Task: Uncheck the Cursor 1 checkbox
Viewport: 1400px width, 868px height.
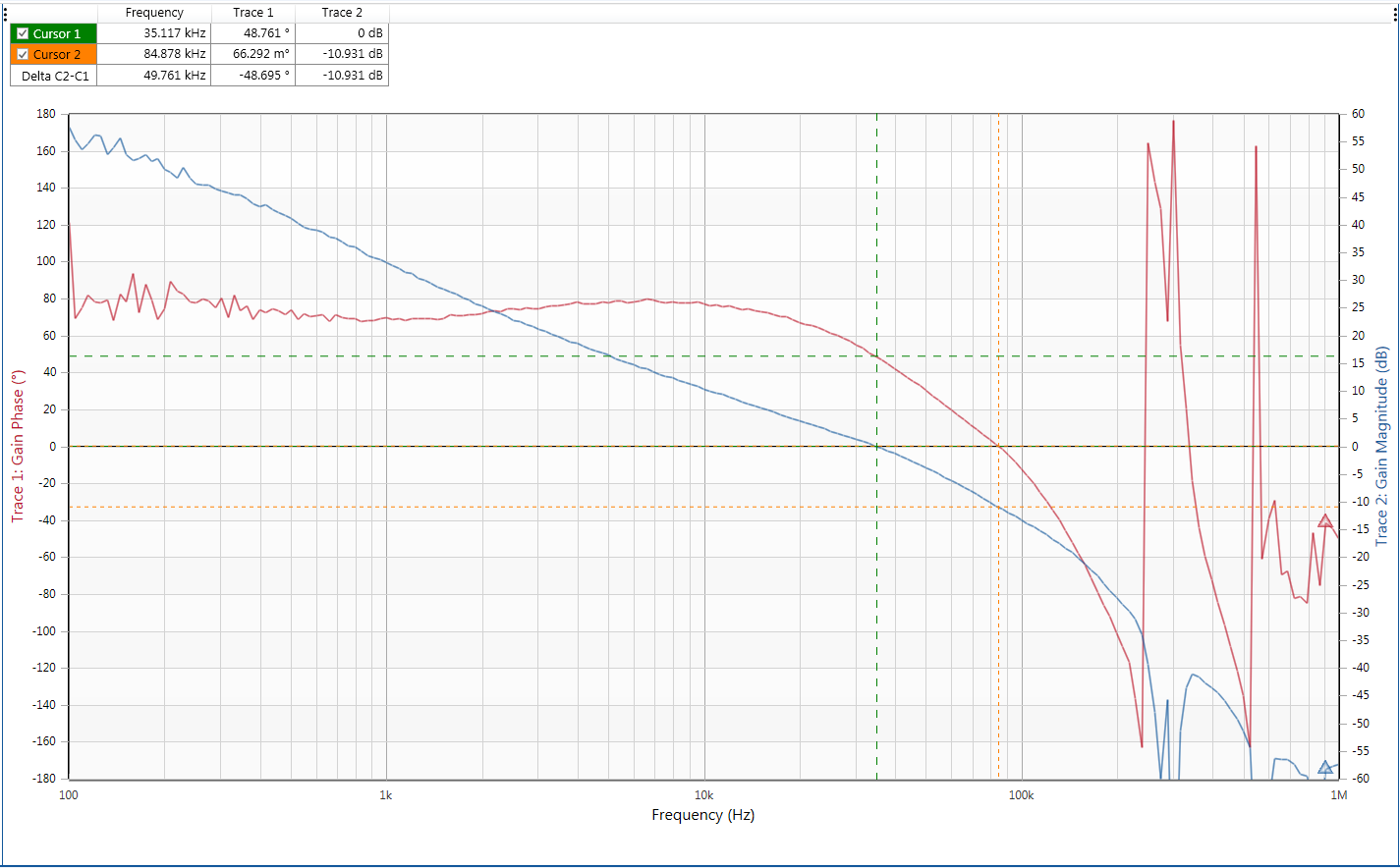Action: pos(24,33)
